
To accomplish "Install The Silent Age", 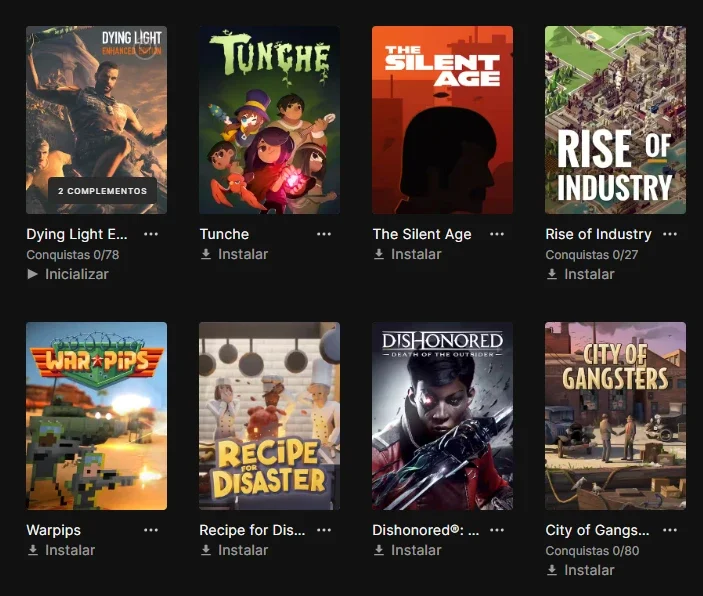I will click(x=407, y=254).
